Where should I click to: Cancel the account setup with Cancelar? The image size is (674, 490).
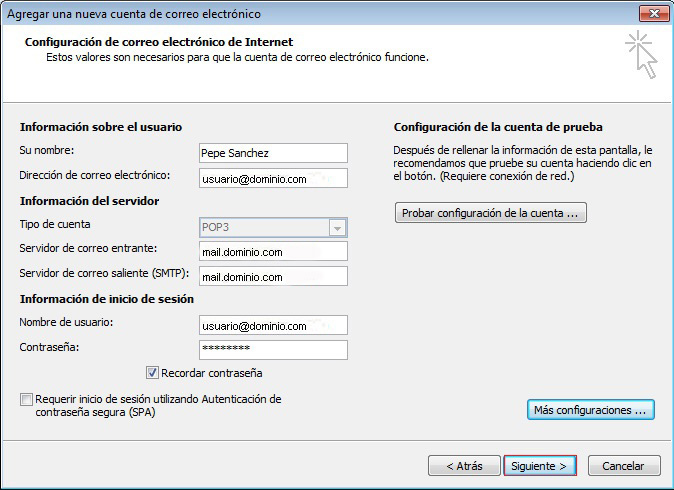click(624, 466)
